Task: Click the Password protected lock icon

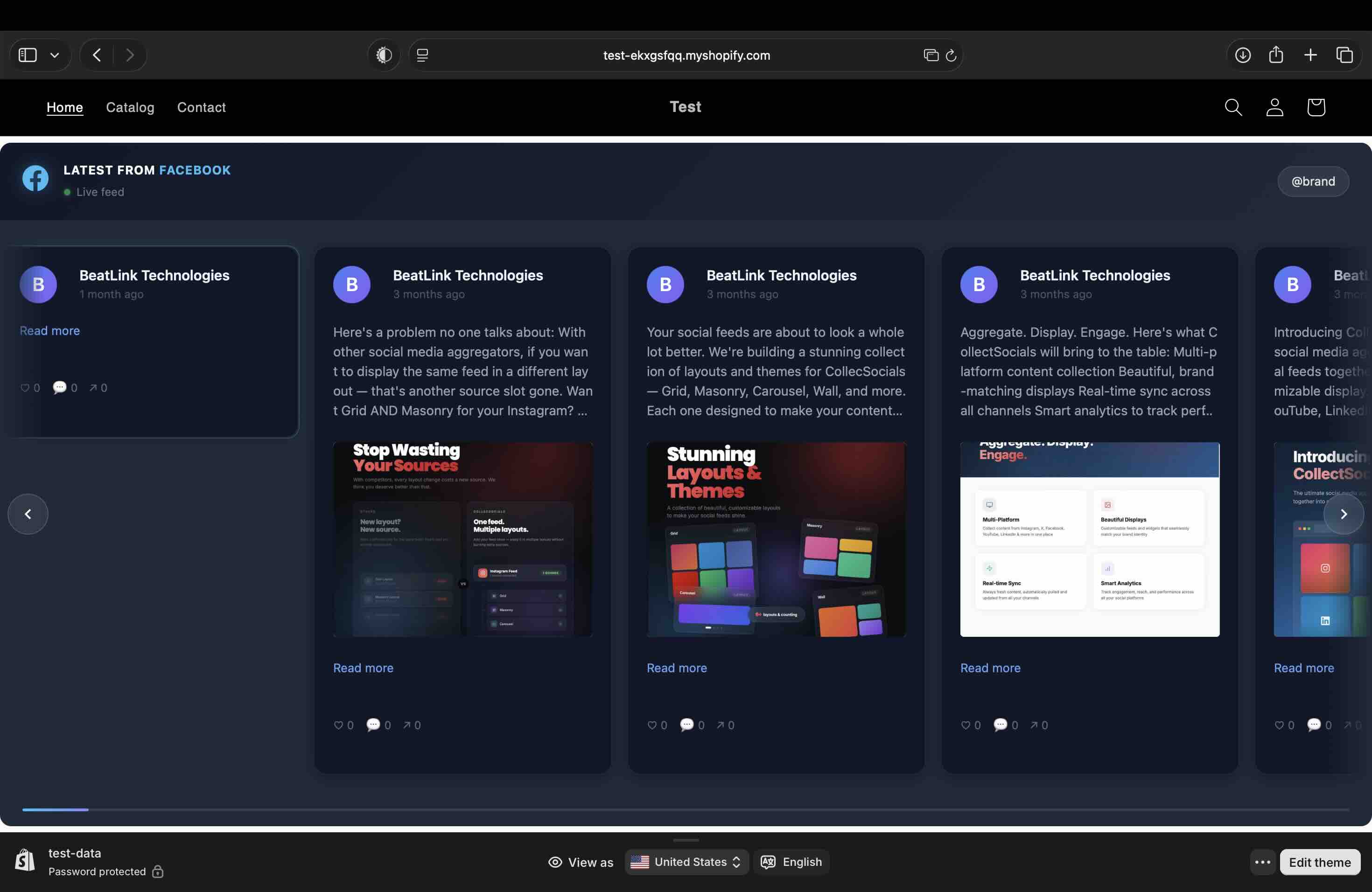Action: (158, 871)
